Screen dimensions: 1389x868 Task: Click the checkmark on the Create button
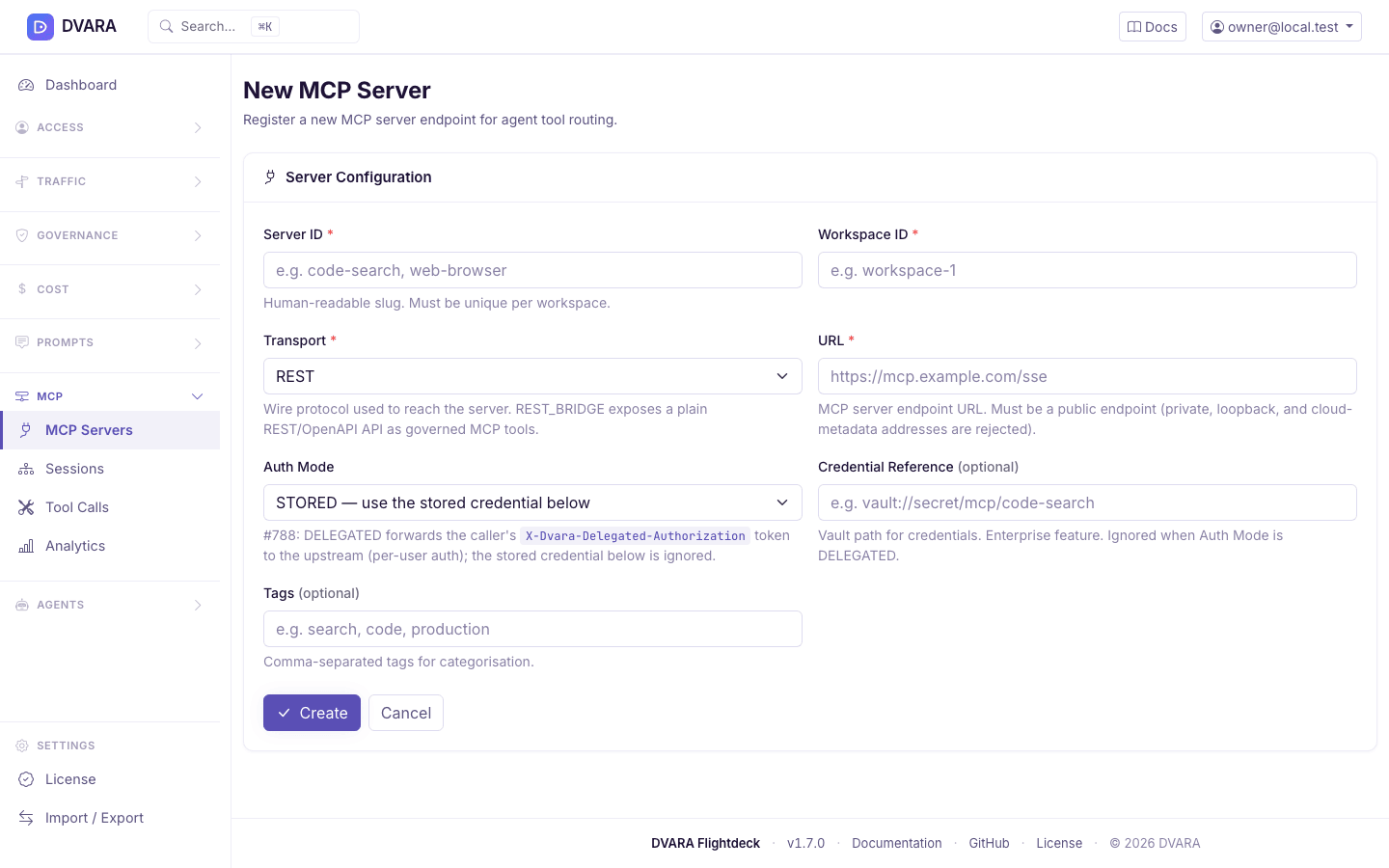285,713
